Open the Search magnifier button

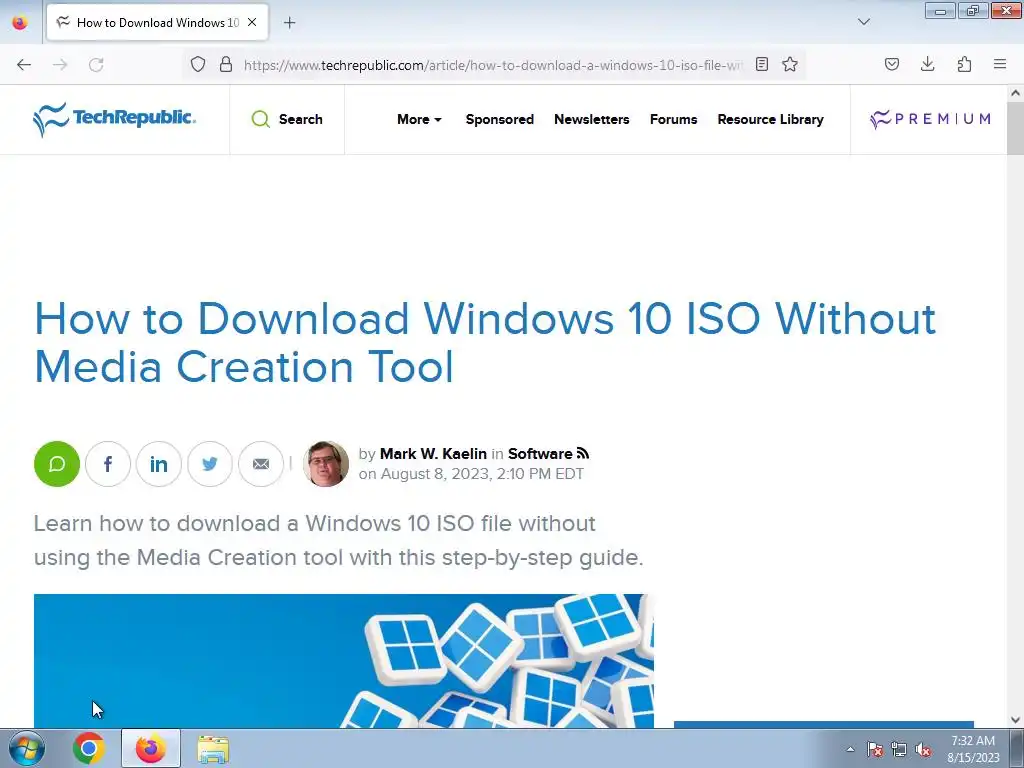pos(287,120)
